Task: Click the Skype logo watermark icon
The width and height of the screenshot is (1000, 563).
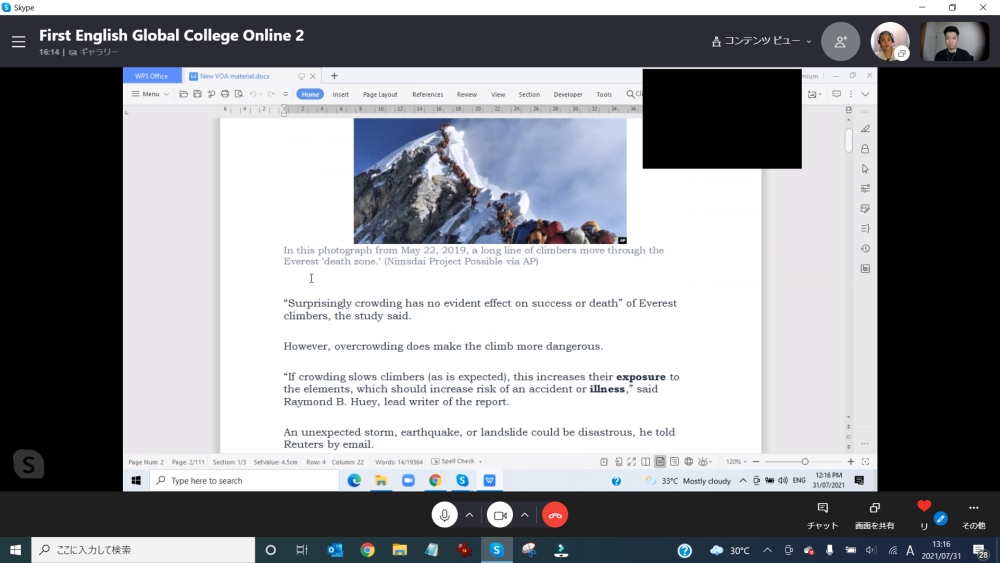Action: [x=29, y=464]
